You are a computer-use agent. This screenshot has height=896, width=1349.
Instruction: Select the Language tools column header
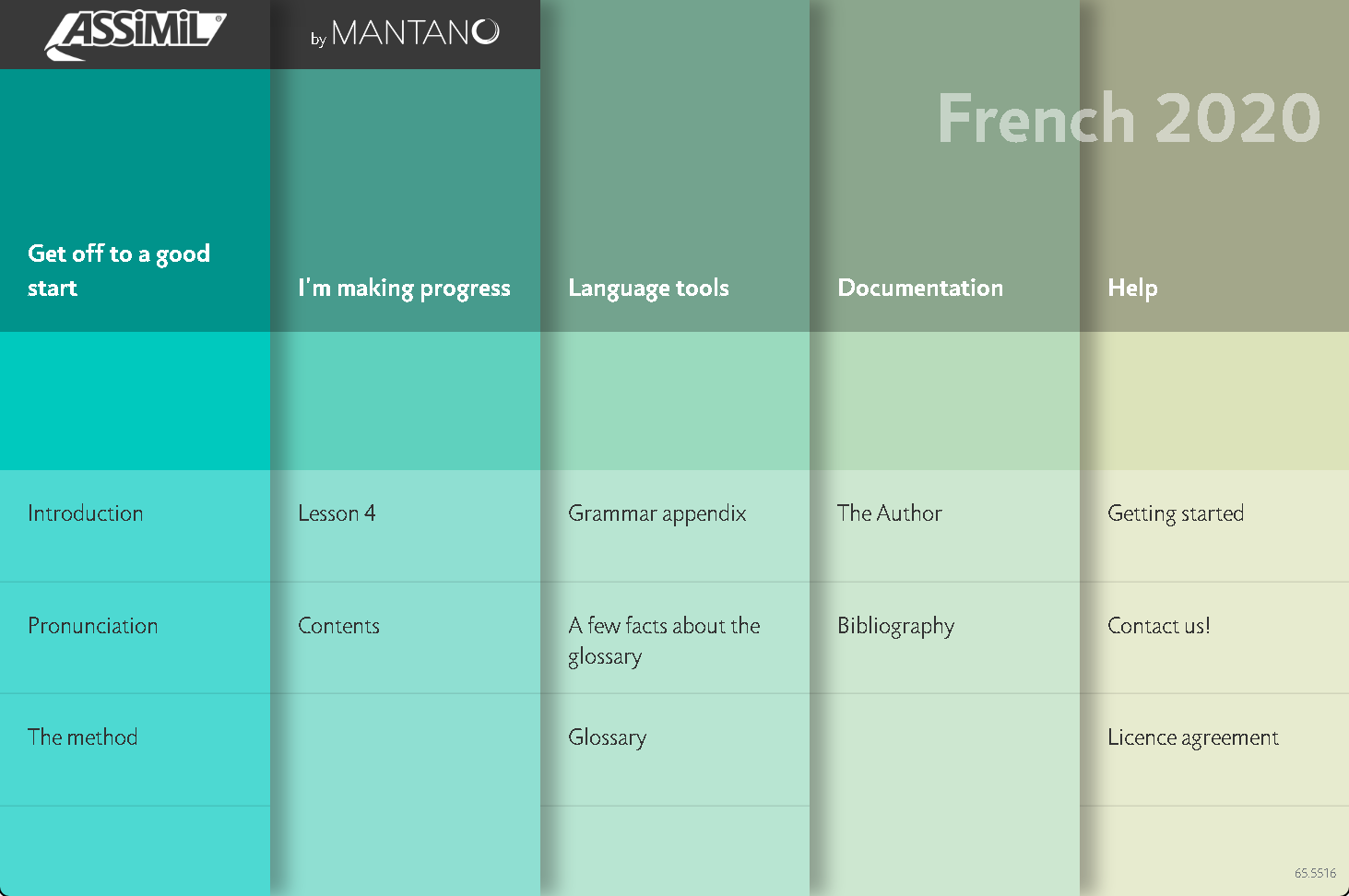pyautogui.click(x=648, y=289)
